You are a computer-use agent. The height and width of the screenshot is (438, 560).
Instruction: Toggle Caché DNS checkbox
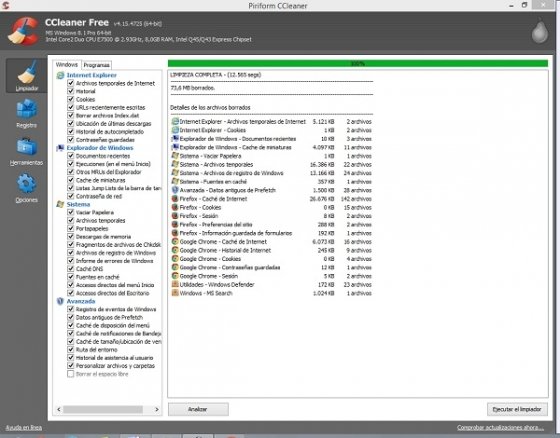[x=71, y=269]
